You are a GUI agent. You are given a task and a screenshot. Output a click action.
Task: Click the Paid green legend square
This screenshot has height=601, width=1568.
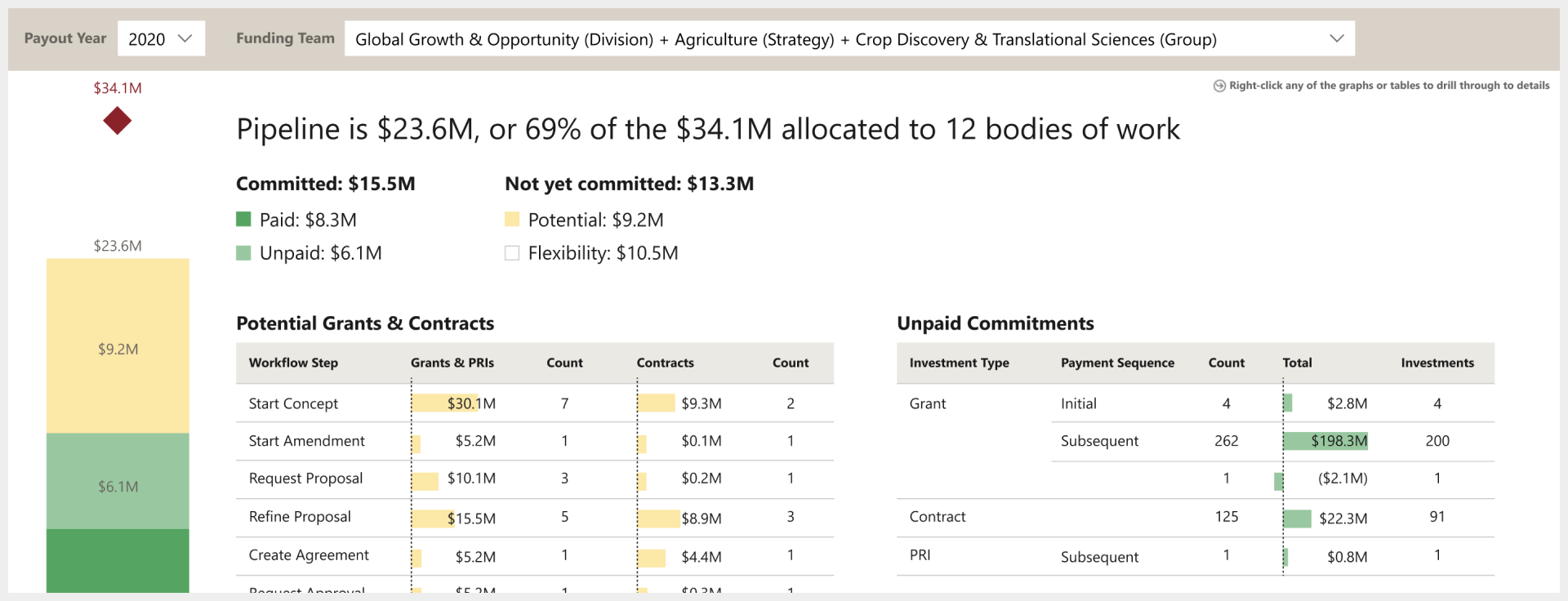[243, 219]
